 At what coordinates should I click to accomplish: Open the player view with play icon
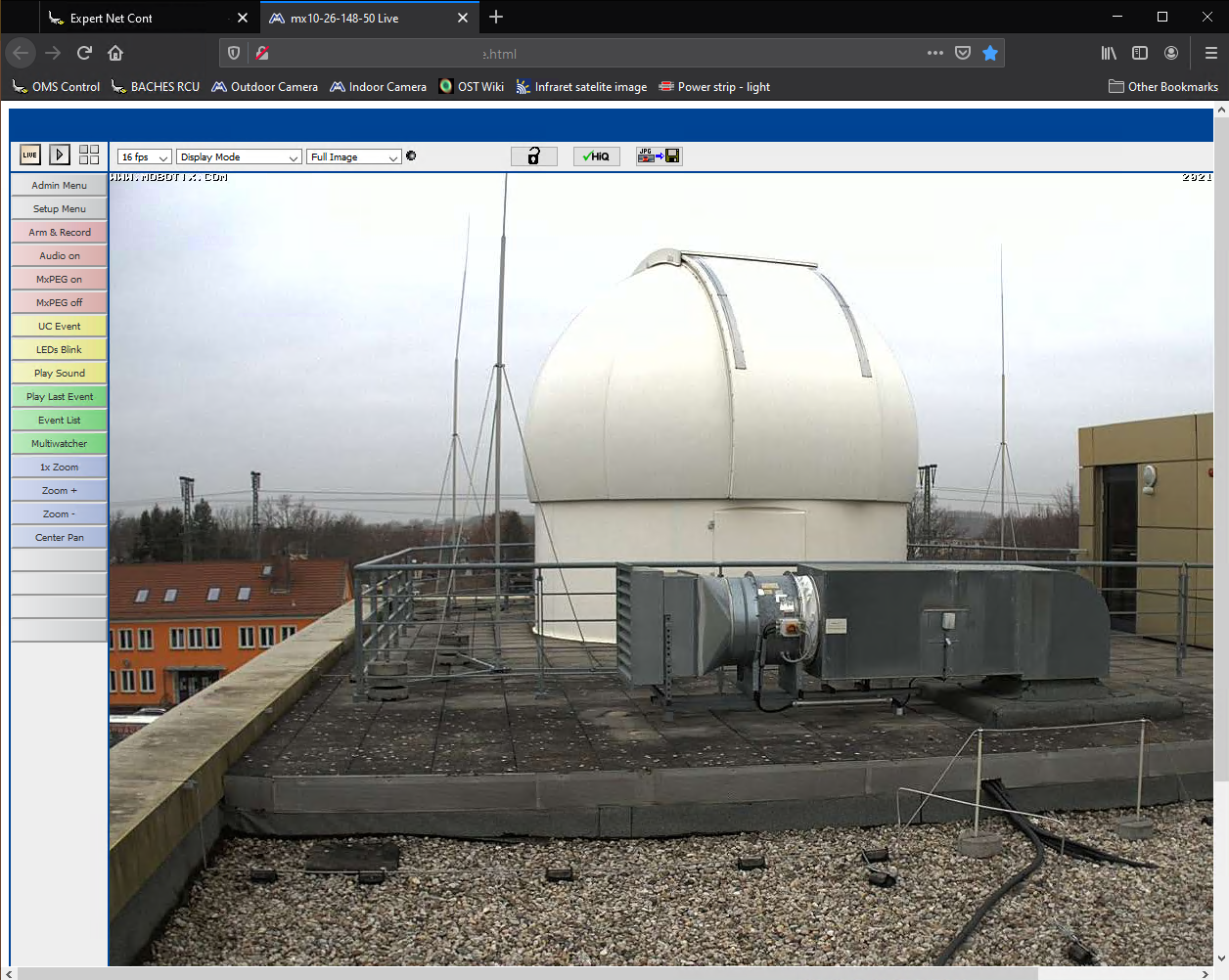[x=60, y=155]
